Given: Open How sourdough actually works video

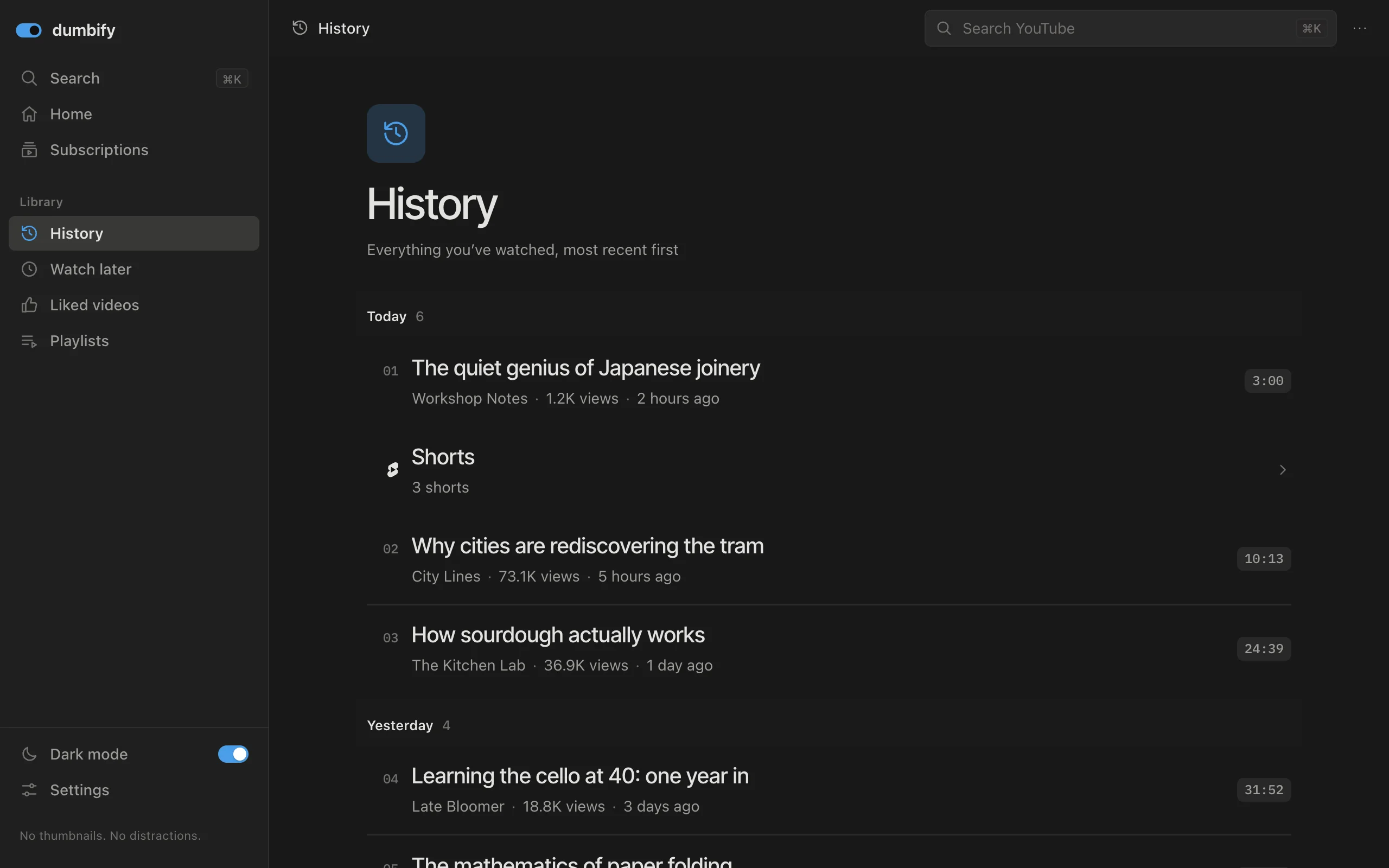Looking at the screenshot, I should [x=558, y=635].
